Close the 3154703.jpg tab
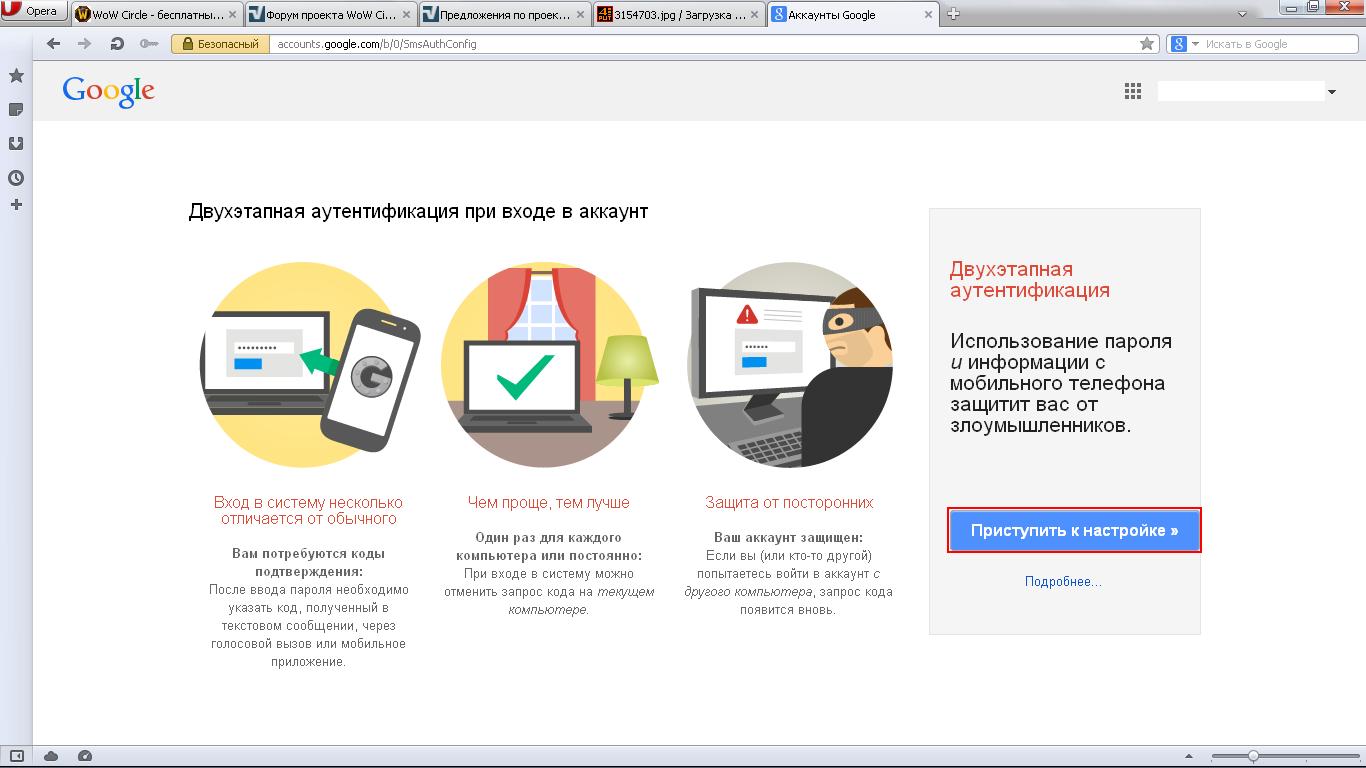The width and height of the screenshot is (1366, 768). (755, 14)
